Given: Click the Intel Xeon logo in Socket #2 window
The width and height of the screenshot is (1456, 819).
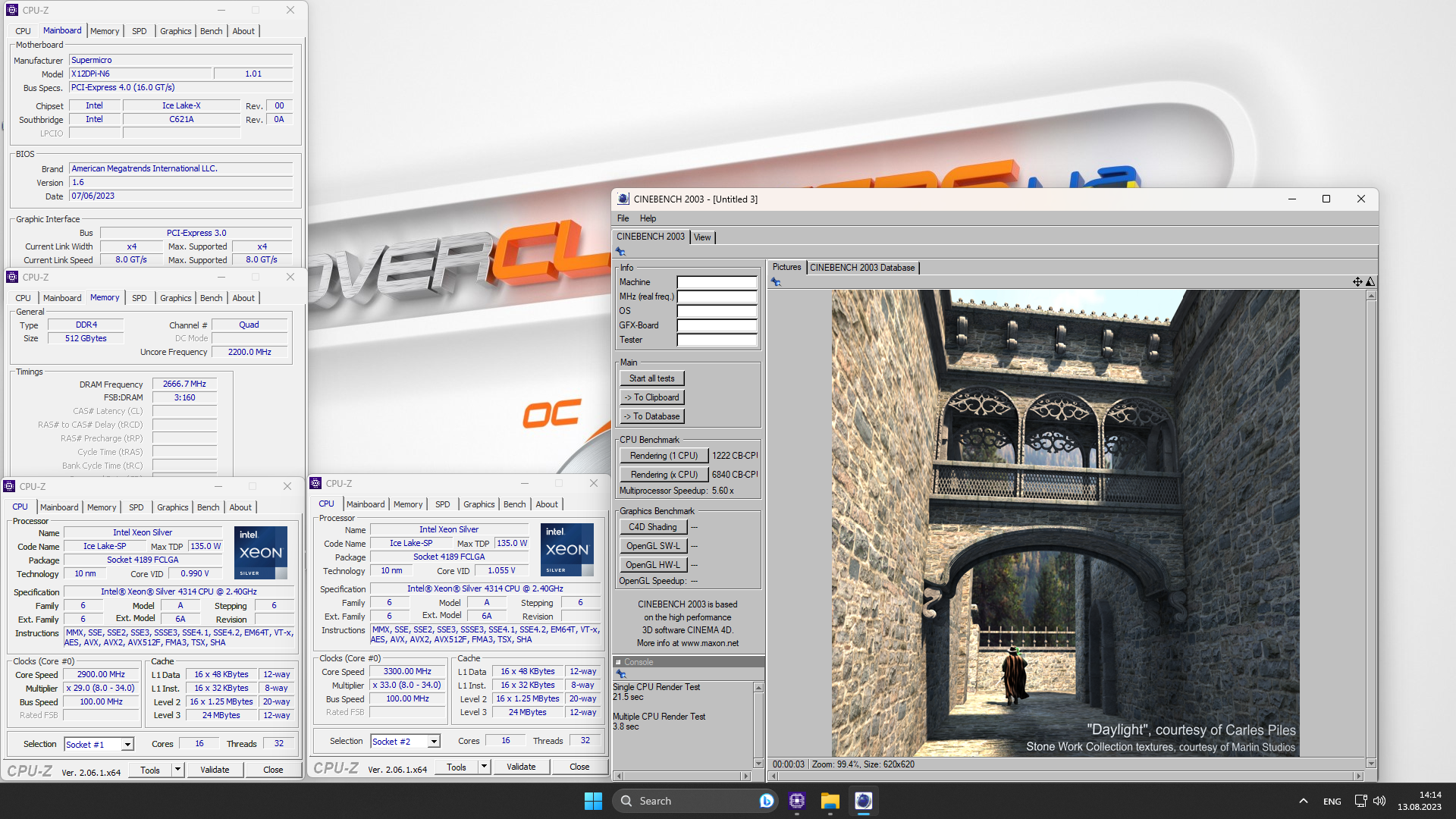Looking at the screenshot, I should coord(567,549).
